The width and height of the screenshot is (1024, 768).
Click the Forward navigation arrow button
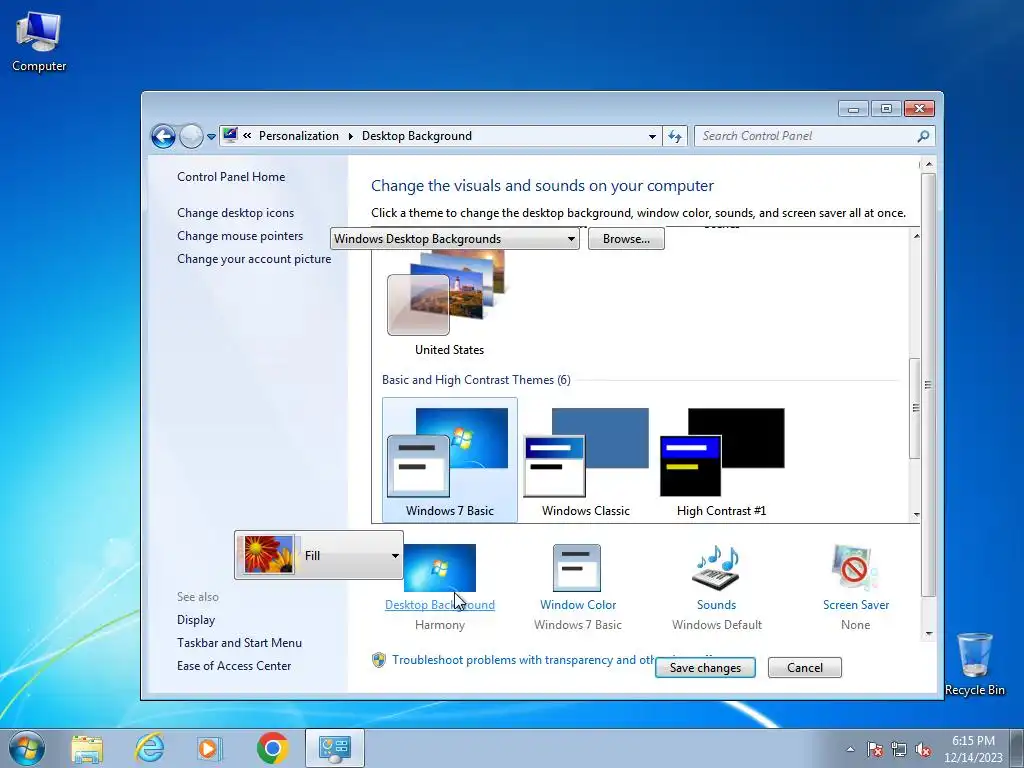pyautogui.click(x=191, y=136)
